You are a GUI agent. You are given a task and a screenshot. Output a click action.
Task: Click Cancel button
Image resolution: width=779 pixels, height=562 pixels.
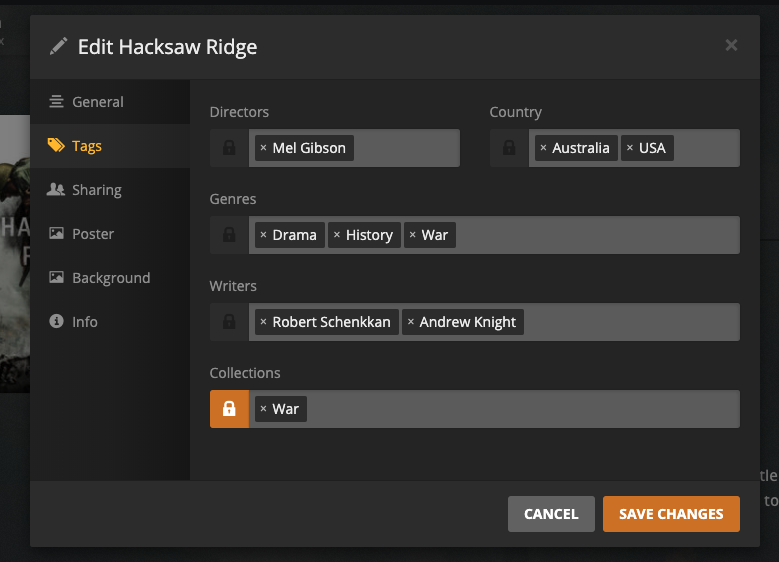[x=551, y=514]
